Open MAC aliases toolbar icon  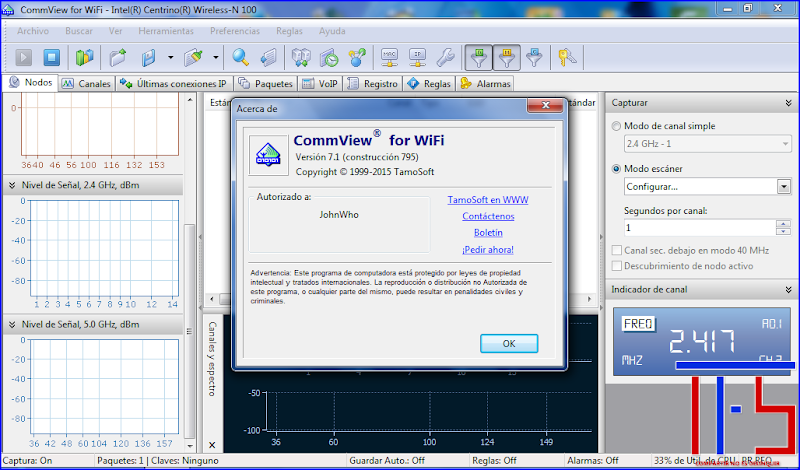389,57
